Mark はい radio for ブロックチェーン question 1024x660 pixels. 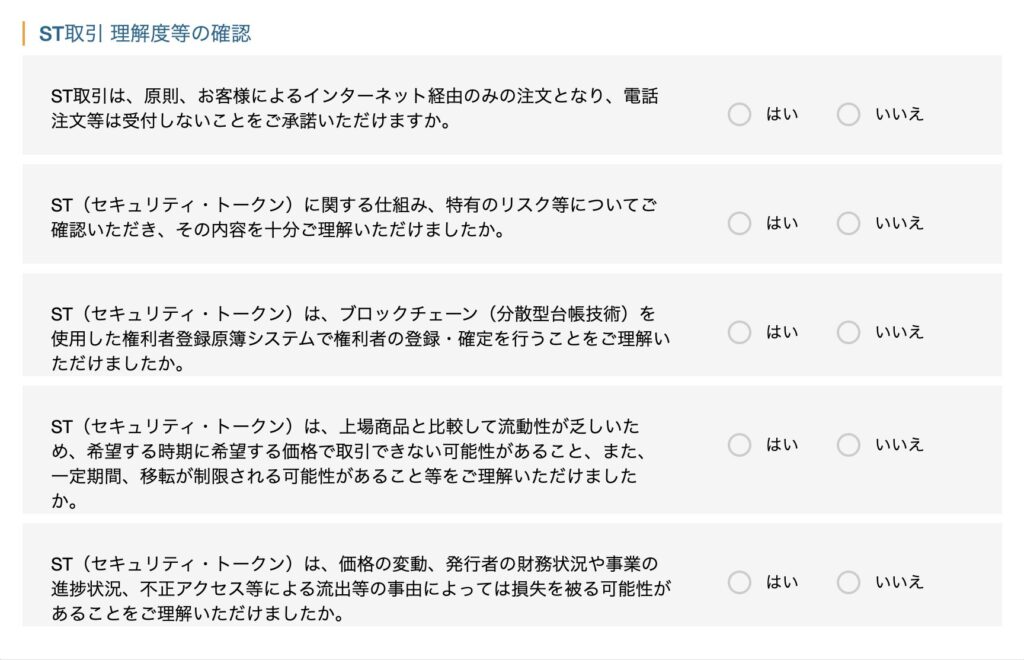tap(739, 332)
